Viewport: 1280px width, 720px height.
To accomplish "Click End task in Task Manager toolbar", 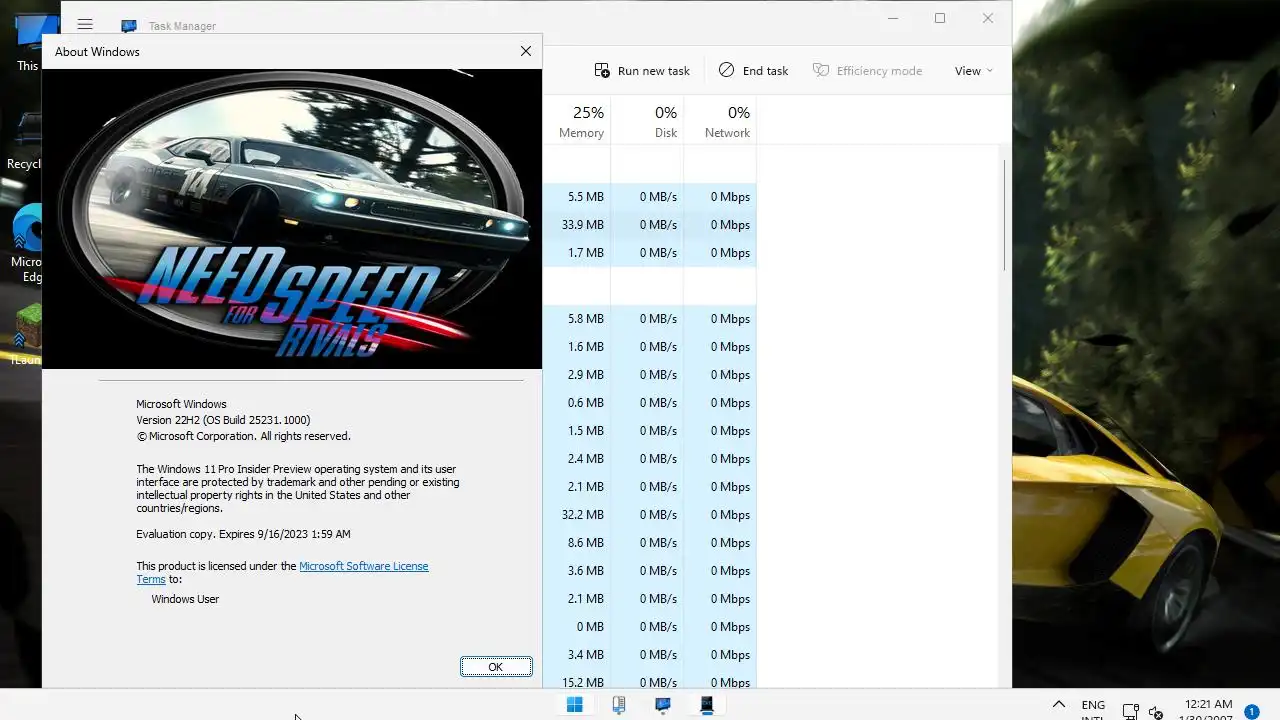I will point(754,71).
